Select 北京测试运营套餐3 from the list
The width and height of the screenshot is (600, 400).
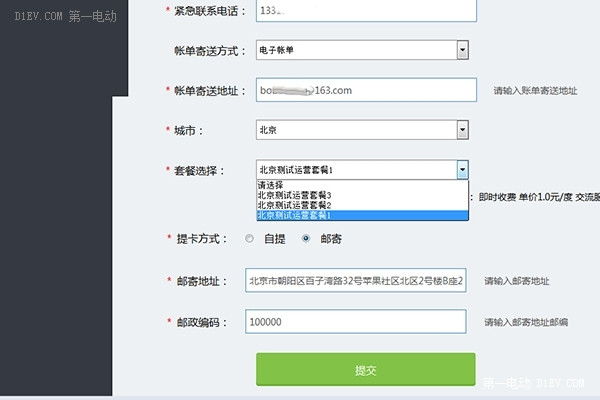click(362, 195)
